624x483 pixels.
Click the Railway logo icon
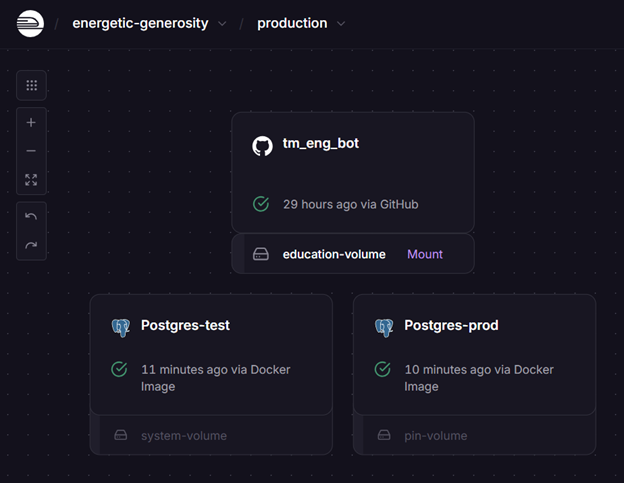(x=30, y=23)
